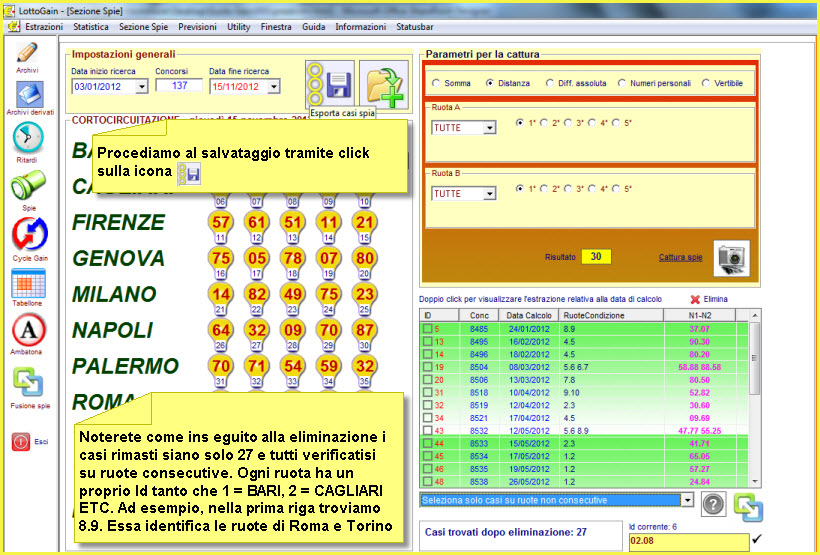This screenshot has width=820, height=555.
Task: Select the Somma radio option
Action: click(x=436, y=83)
